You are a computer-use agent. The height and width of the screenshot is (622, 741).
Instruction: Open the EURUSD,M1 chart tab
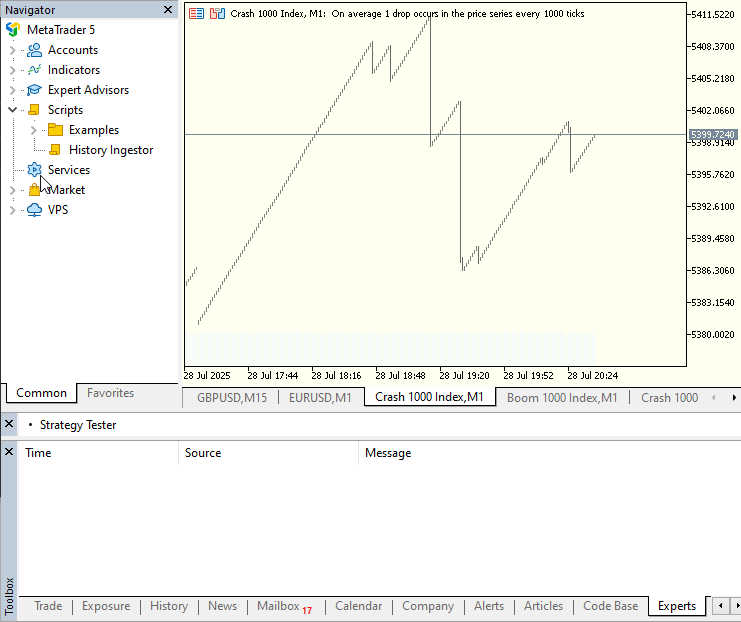pos(320,398)
